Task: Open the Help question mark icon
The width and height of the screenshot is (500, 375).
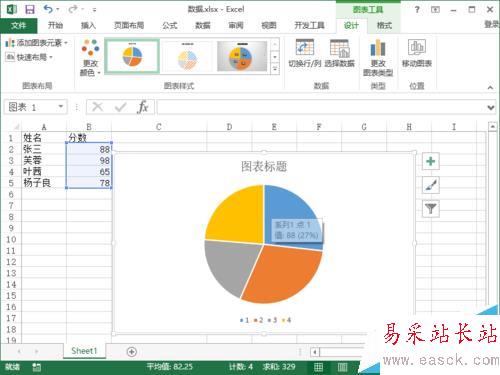Action: pyautogui.click(x=417, y=9)
